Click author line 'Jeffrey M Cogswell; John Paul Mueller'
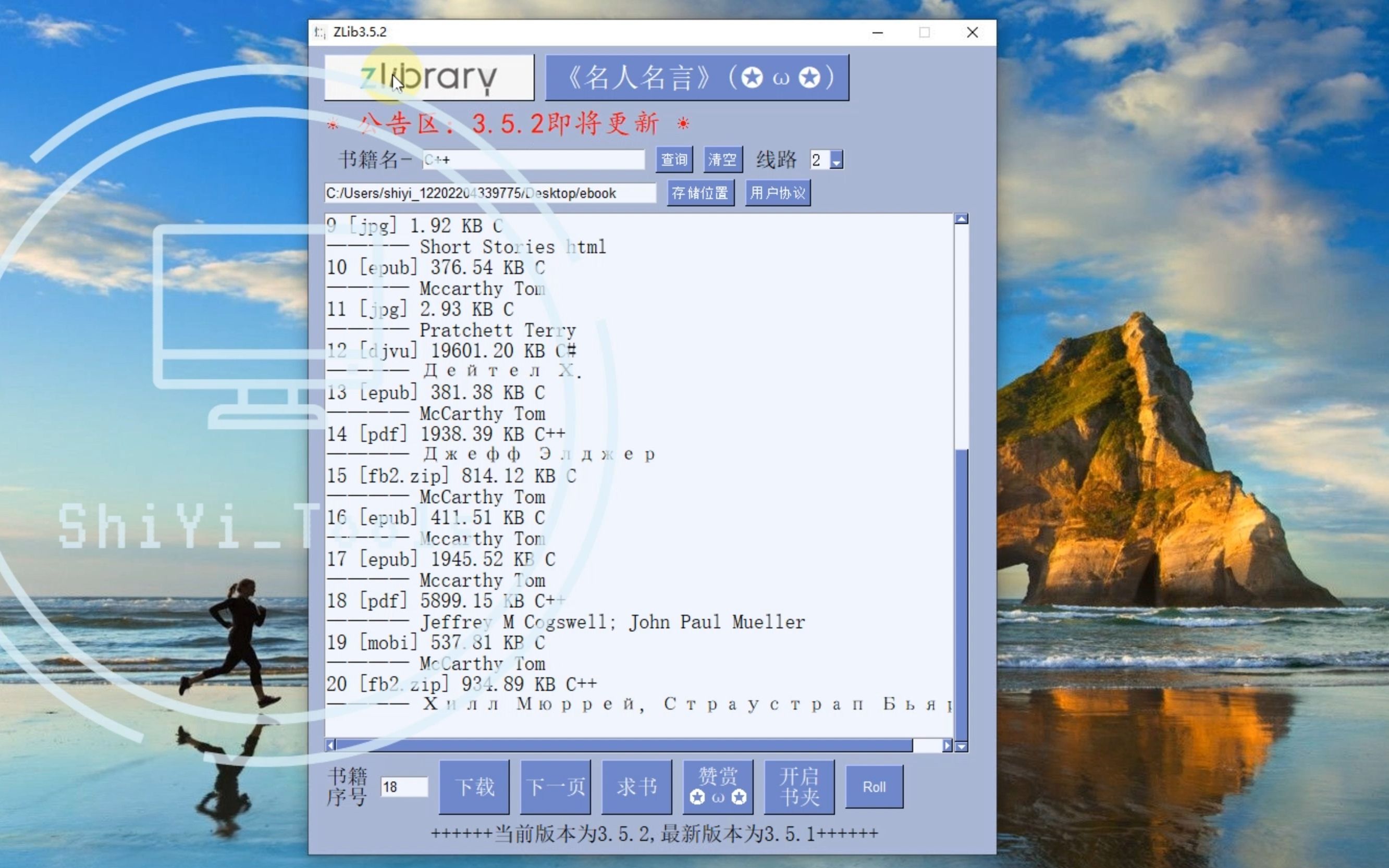 613,622
